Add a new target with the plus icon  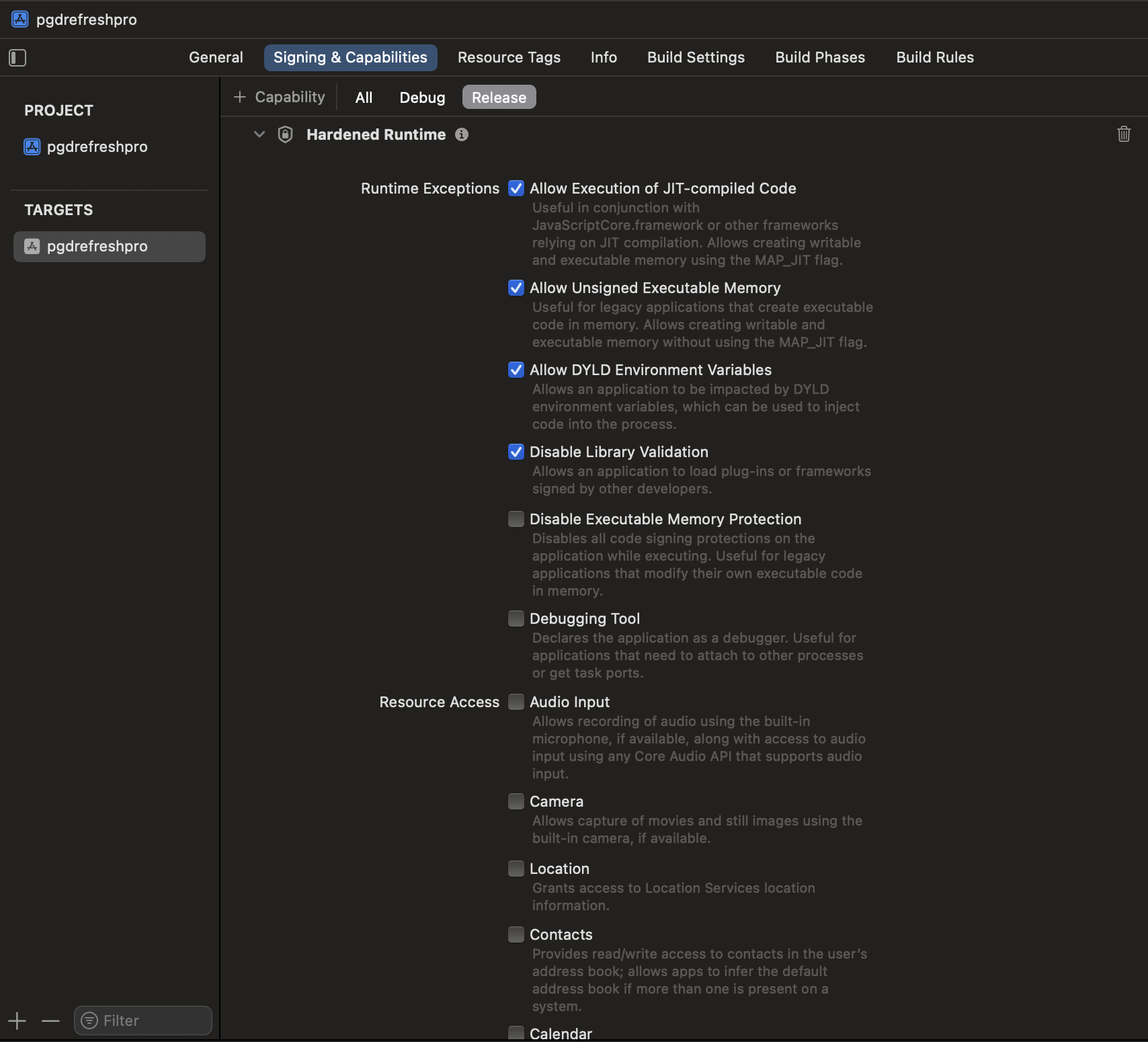[17, 1021]
